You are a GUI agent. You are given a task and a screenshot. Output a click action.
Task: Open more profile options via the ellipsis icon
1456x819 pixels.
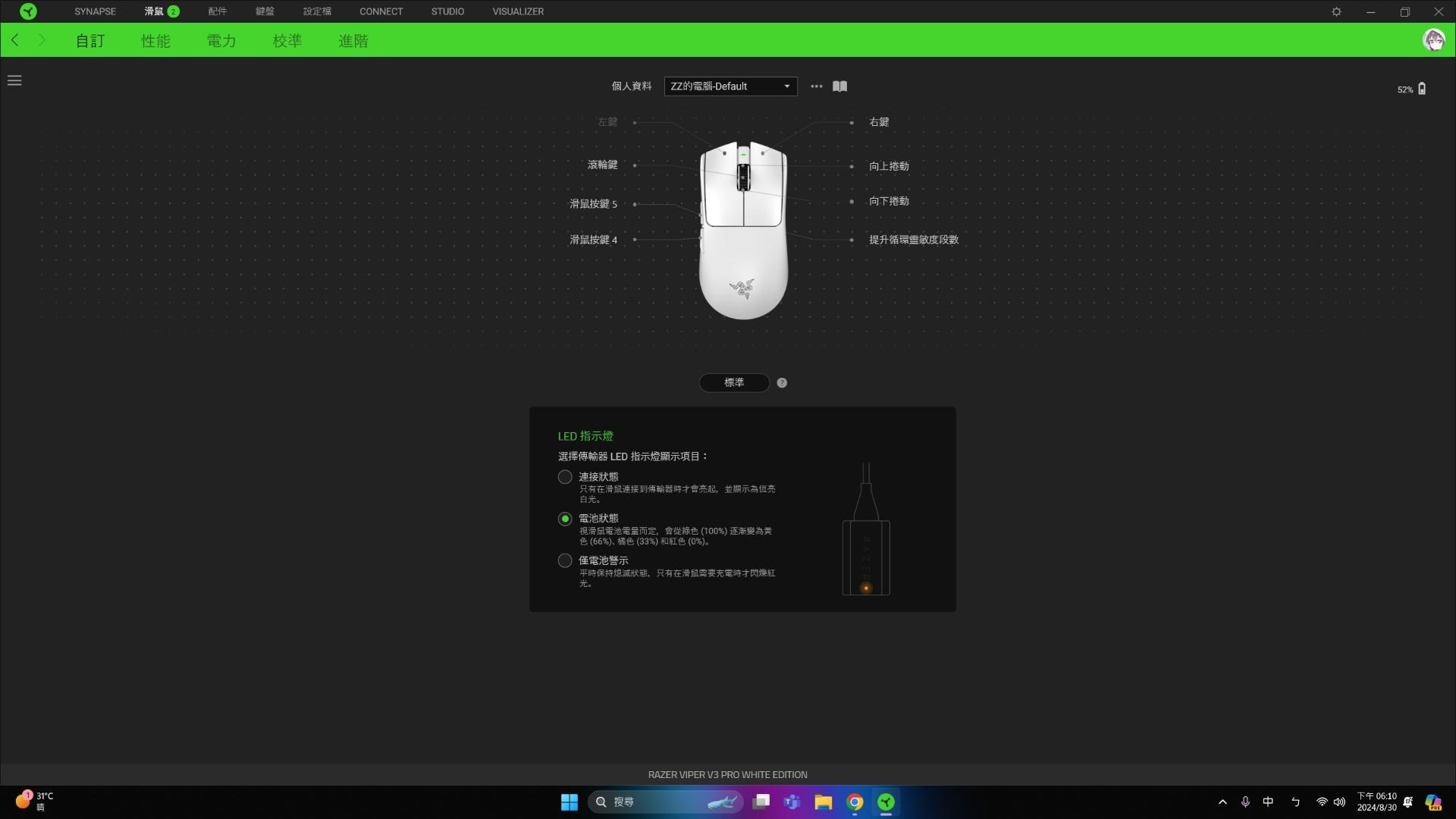[x=816, y=86]
